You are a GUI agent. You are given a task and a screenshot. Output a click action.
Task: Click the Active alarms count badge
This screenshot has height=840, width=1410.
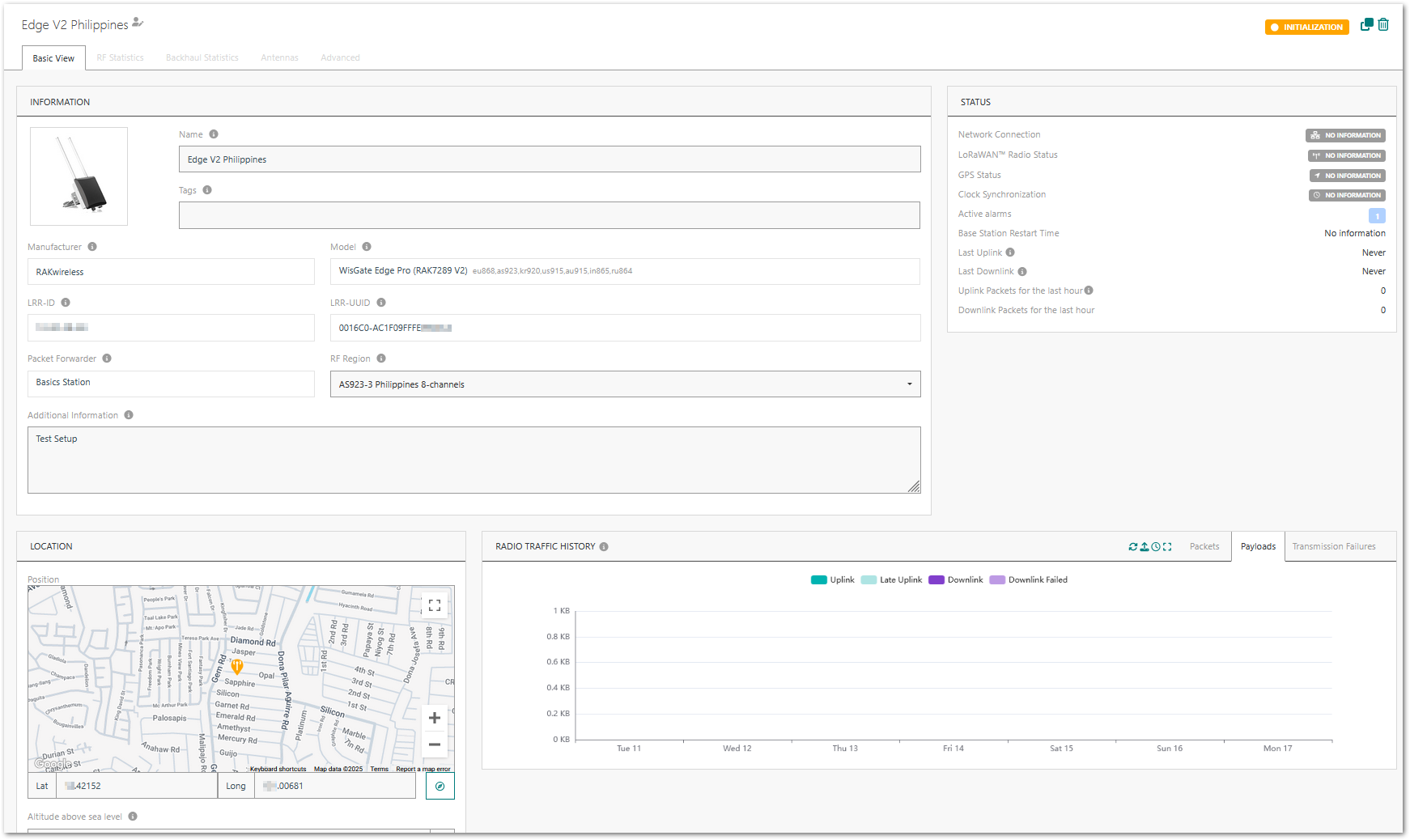pos(1377,215)
